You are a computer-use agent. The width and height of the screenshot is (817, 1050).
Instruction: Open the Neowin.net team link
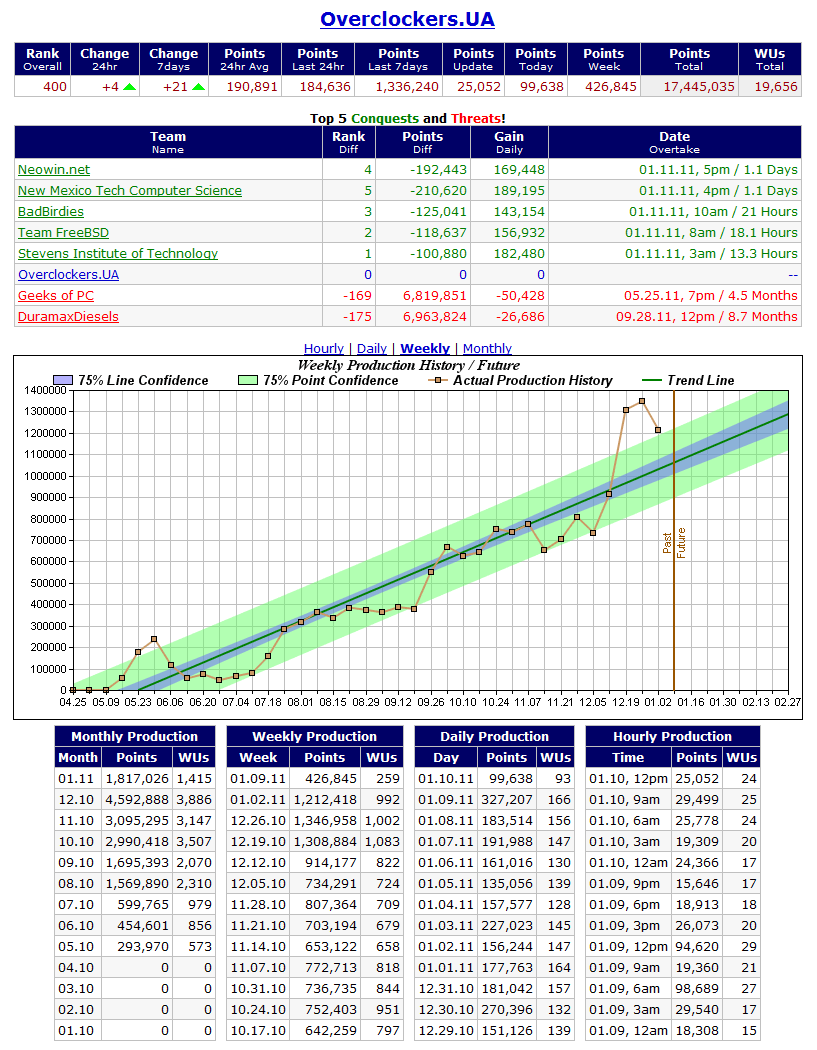[54, 169]
